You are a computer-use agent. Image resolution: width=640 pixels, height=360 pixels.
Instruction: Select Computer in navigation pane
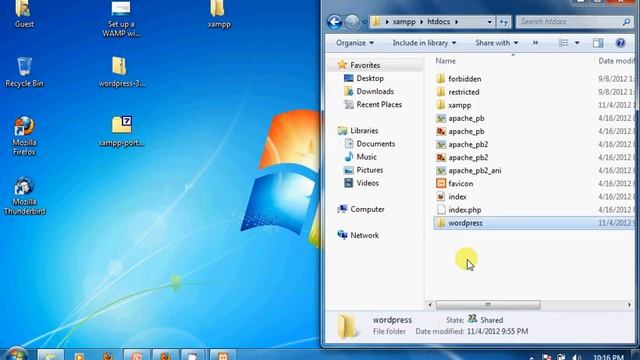point(367,209)
